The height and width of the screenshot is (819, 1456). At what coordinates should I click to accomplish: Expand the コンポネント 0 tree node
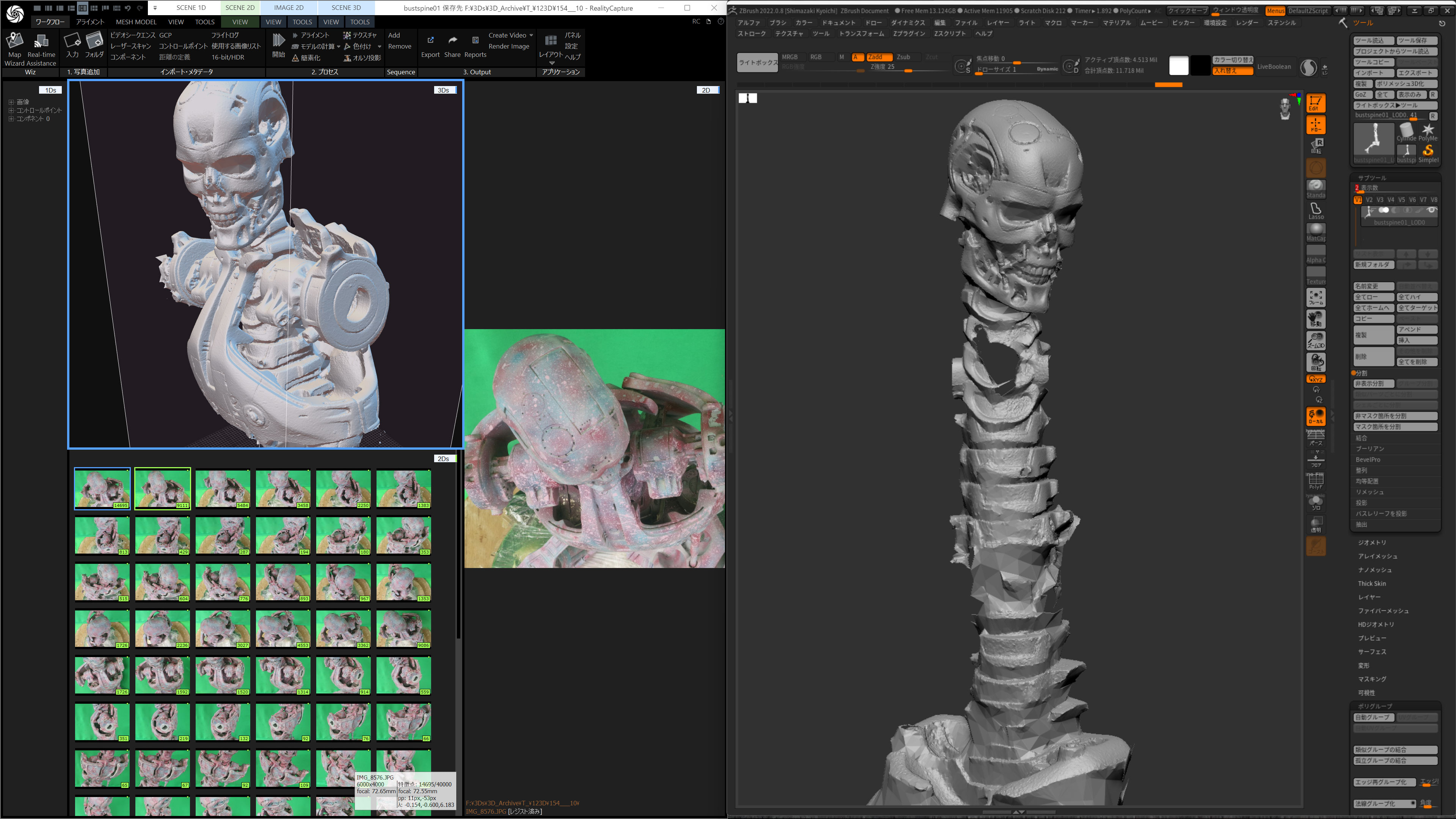tap(11, 119)
